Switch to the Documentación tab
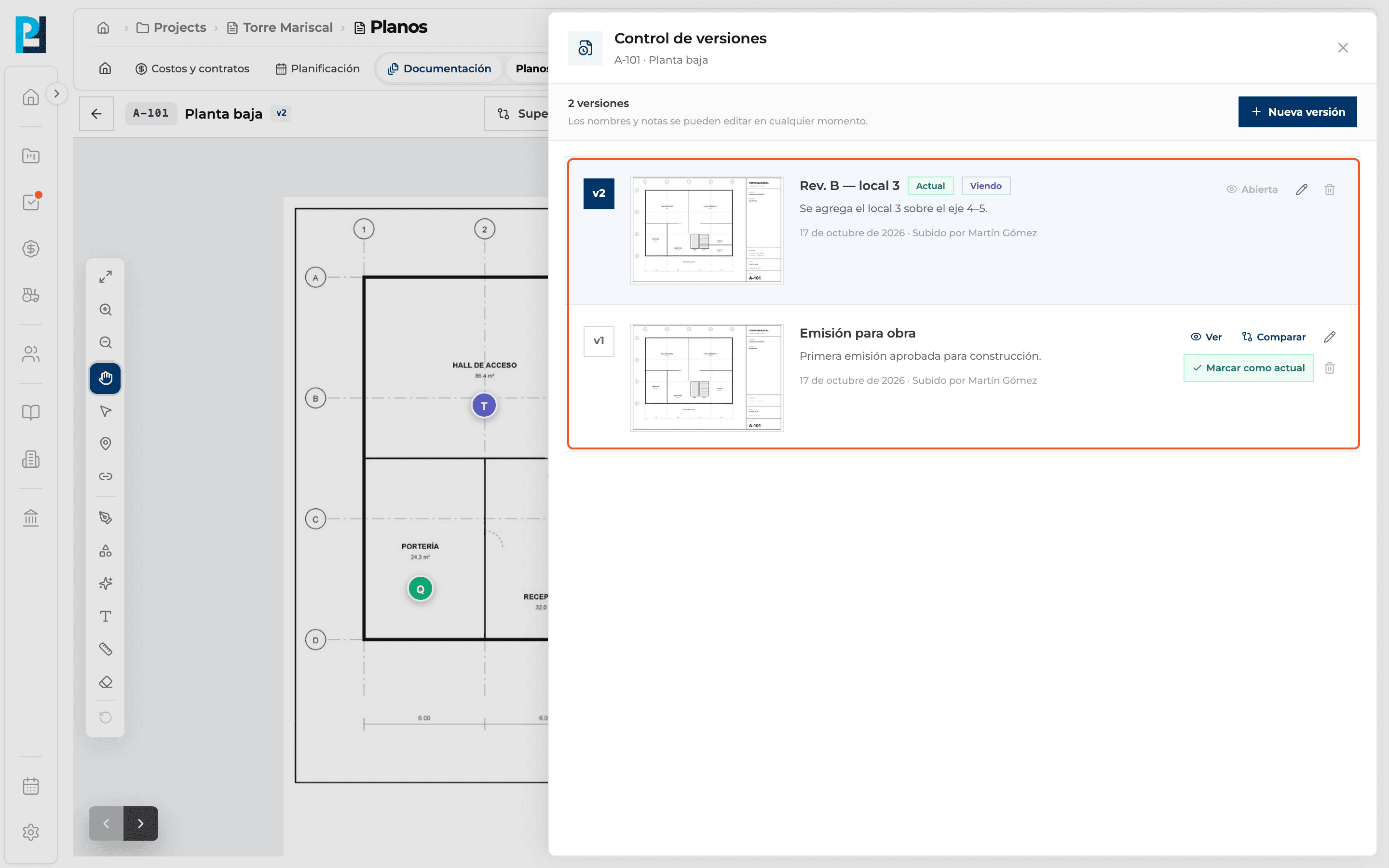Image resolution: width=1389 pixels, height=868 pixels. pyautogui.click(x=439, y=68)
